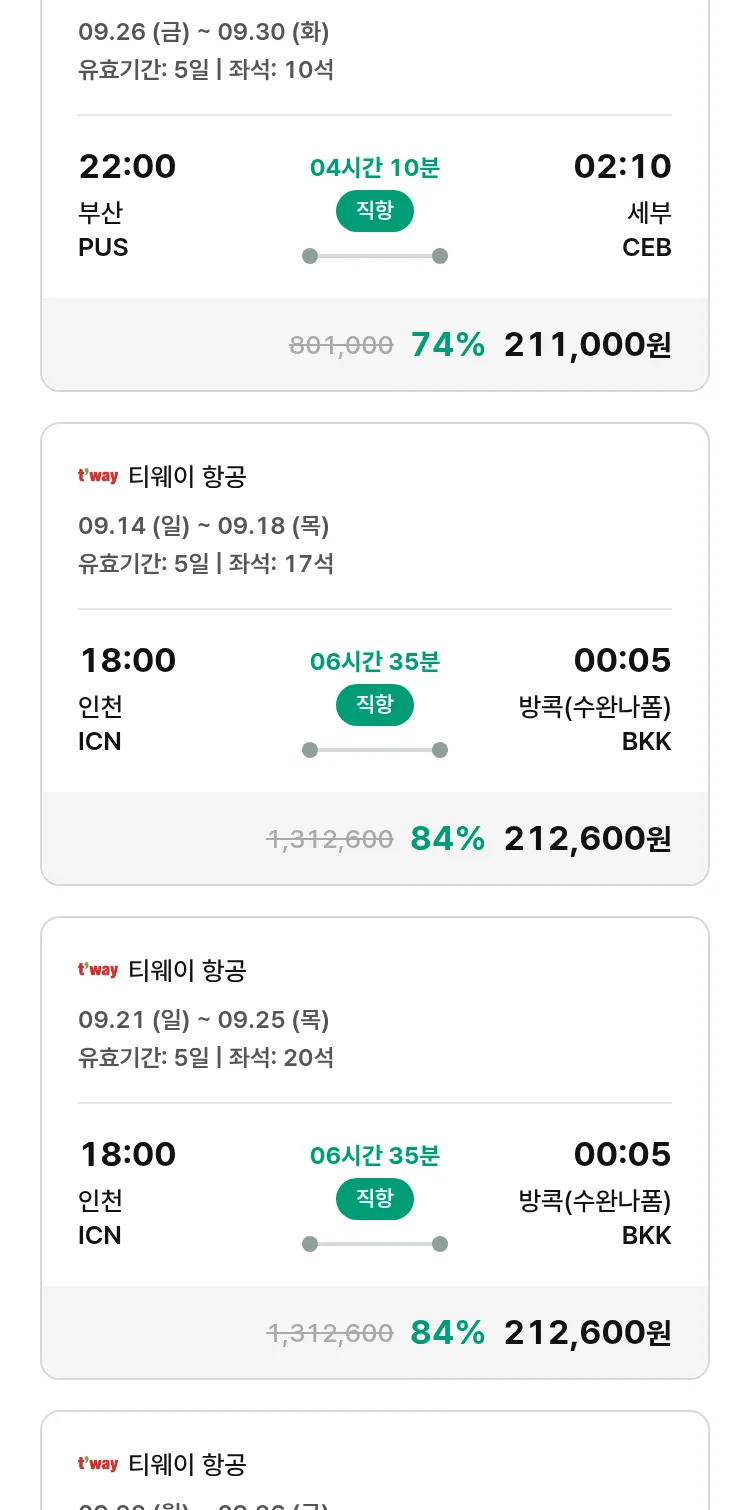Tap the 74% discount label
750x1510 pixels.
click(447, 345)
